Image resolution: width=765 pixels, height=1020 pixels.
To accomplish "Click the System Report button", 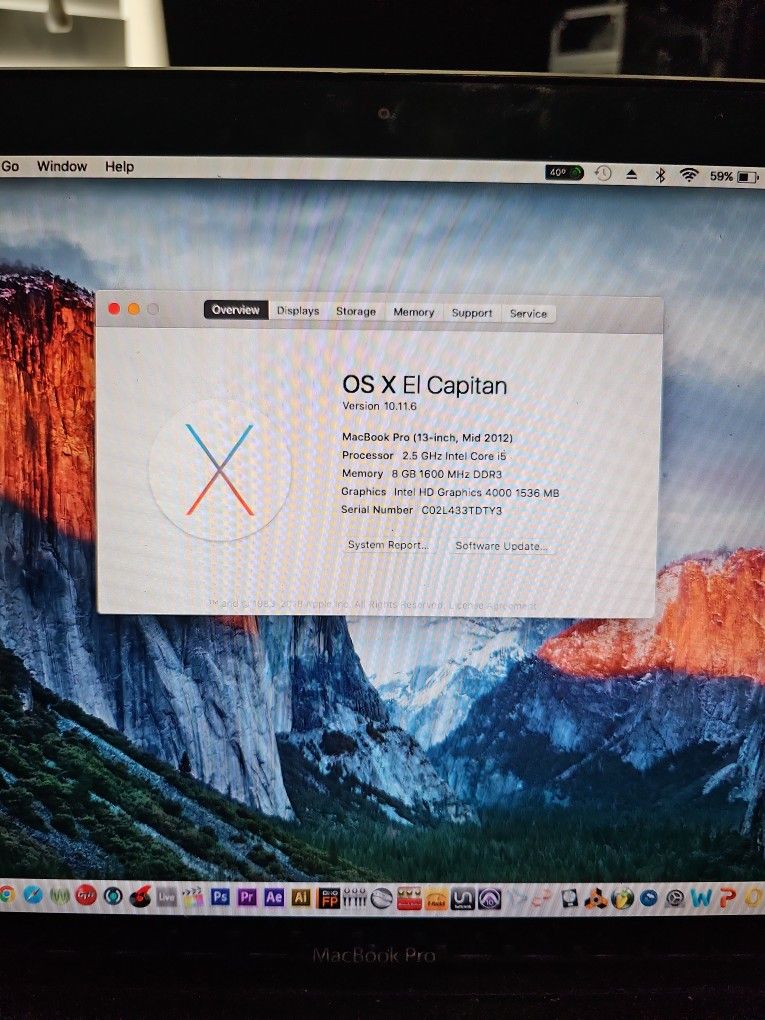I will (388, 545).
